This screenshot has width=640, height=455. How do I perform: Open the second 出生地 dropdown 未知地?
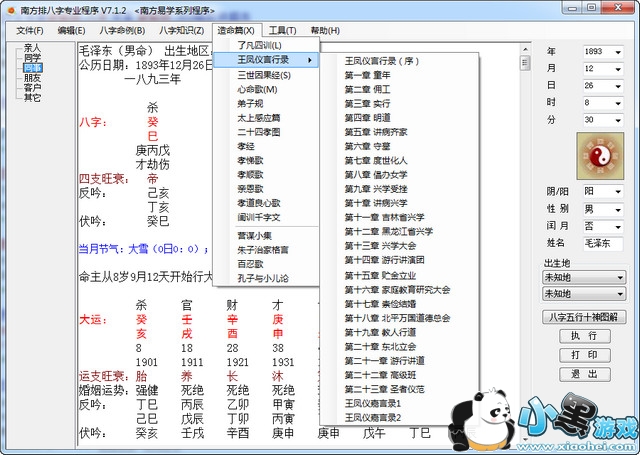point(584,294)
